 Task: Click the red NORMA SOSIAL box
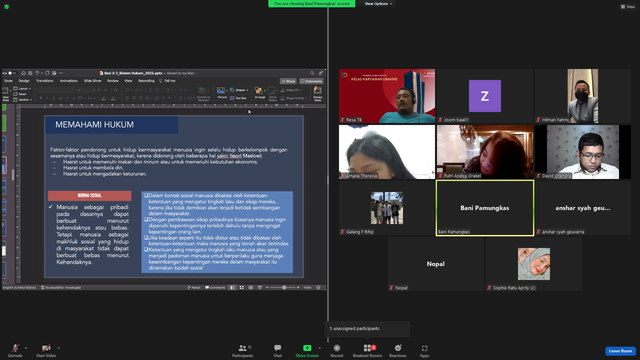point(90,196)
